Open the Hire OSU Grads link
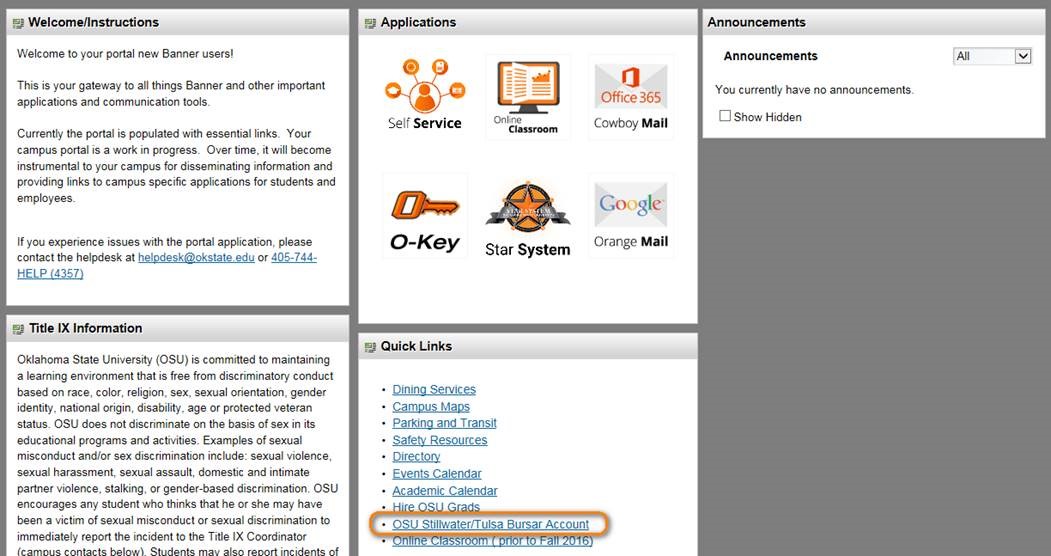Viewport: 1051px width, 556px height. click(x=436, y=507)
